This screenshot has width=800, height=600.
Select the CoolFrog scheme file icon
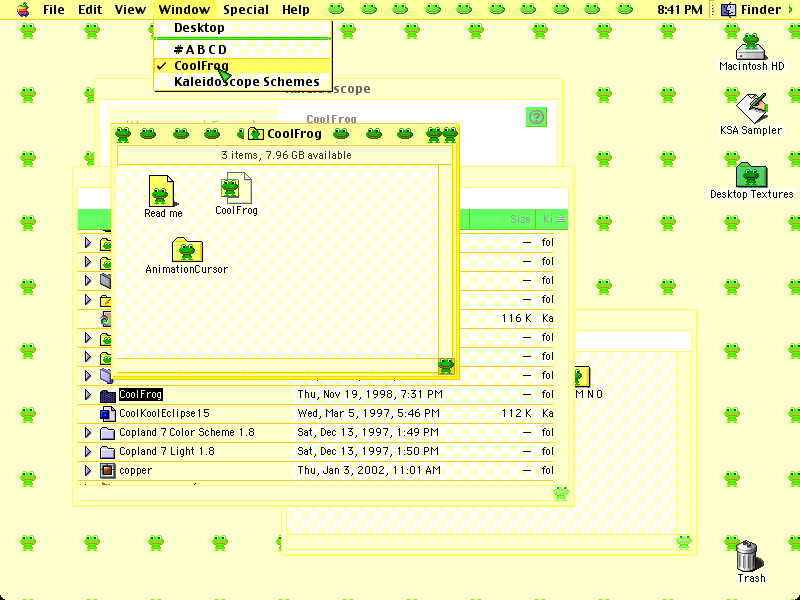coord(236,188)
